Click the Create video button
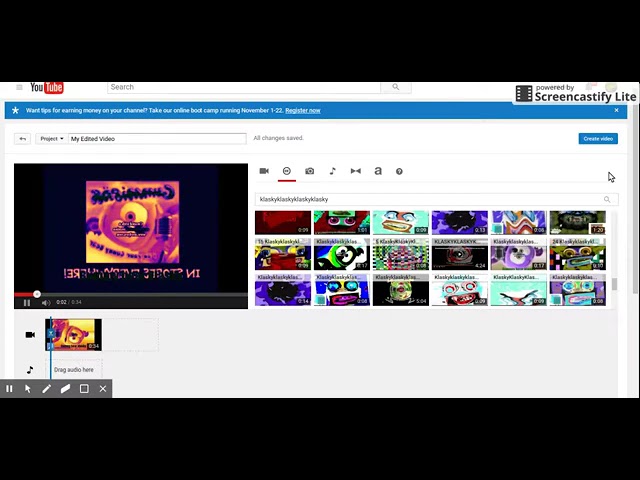The image size is (640, 480). coord(598,138)
